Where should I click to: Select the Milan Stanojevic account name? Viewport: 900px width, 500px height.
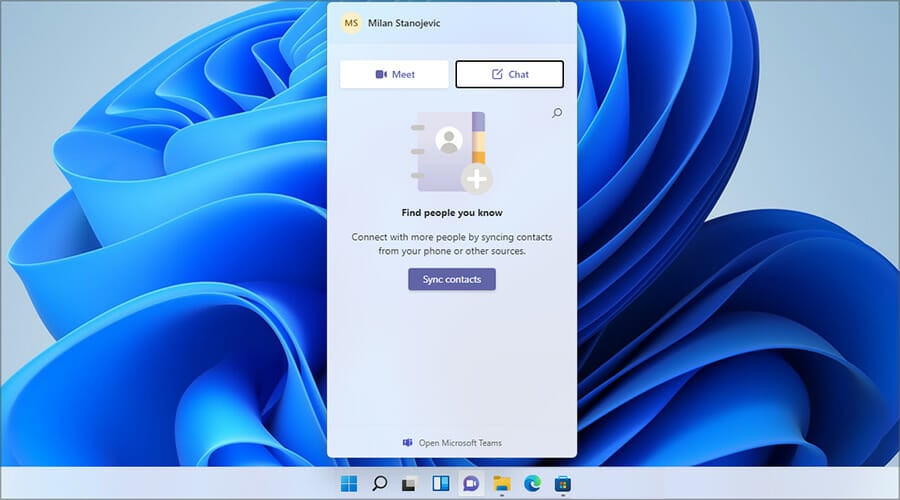pos(404,24)
